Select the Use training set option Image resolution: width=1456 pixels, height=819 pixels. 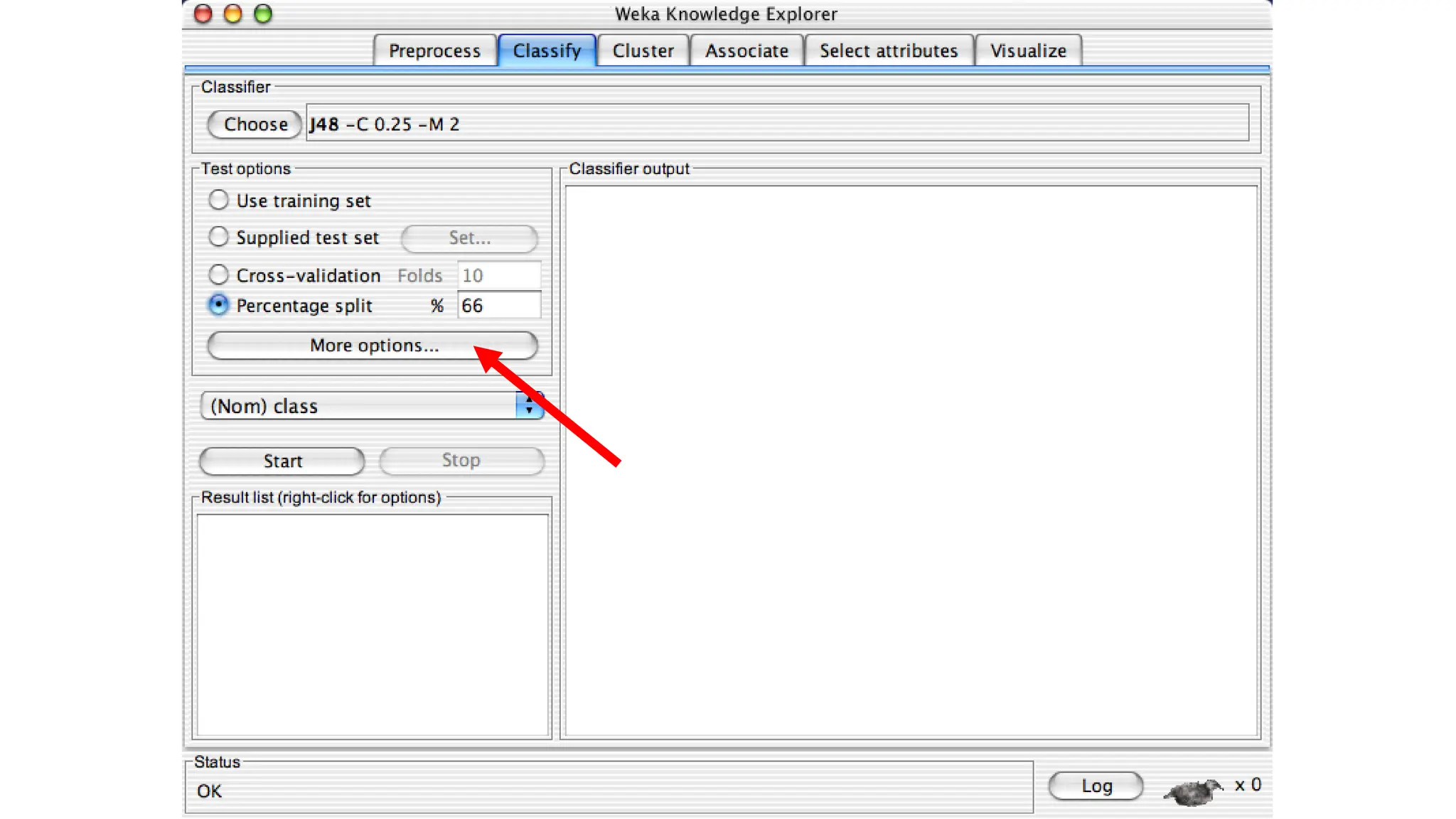(219, 200)
